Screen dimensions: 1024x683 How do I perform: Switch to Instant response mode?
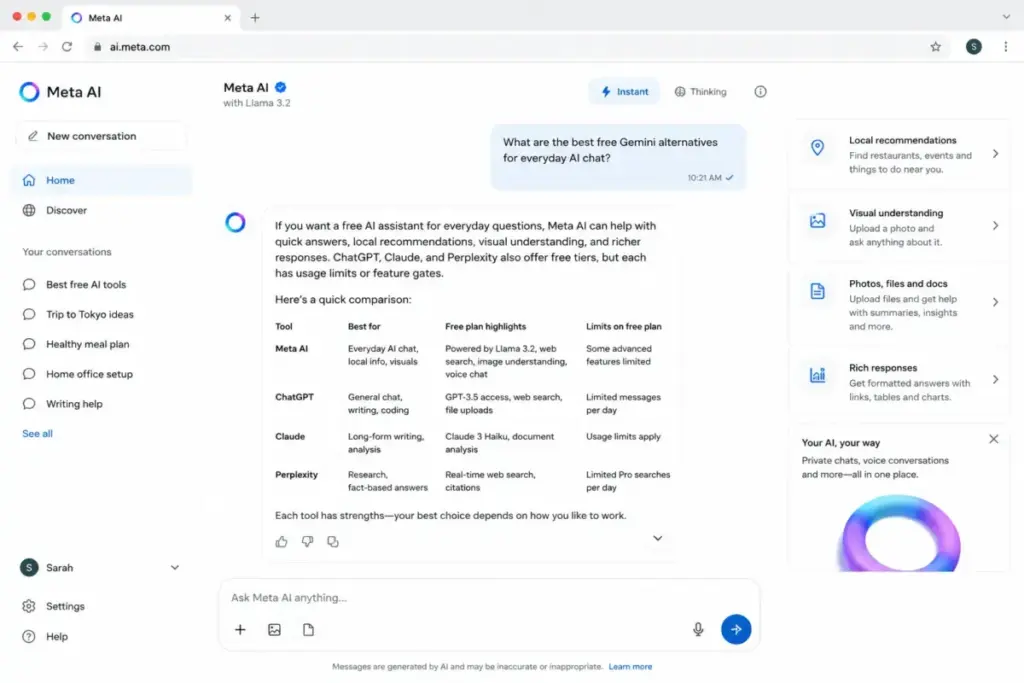[x=625, y=91]
